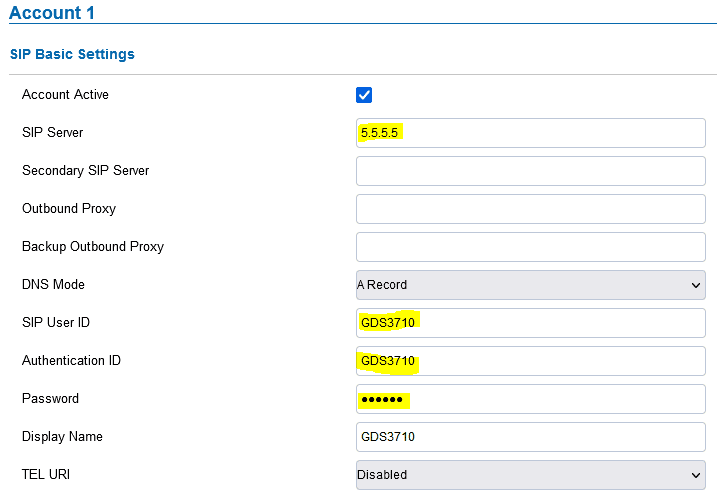The height and width of the screenshot is (502, 717).
Task: Click the DNS Mode label
Action: (54, 284)
